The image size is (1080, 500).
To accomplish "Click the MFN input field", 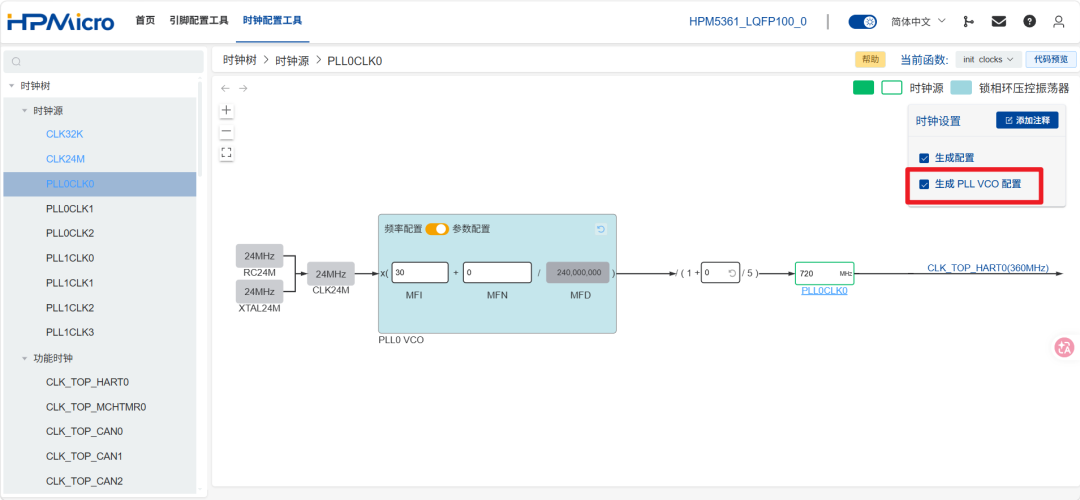I will pyautogui.click(x=497, y=273).
